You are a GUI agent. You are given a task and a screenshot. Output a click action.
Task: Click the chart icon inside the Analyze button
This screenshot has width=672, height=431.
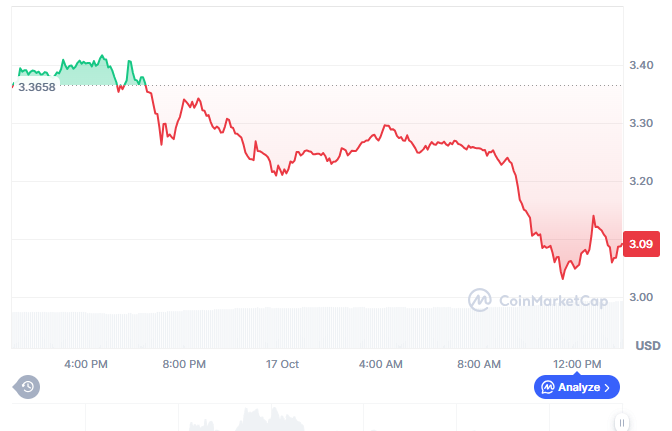pyautogui.click(x=548, y=387)
